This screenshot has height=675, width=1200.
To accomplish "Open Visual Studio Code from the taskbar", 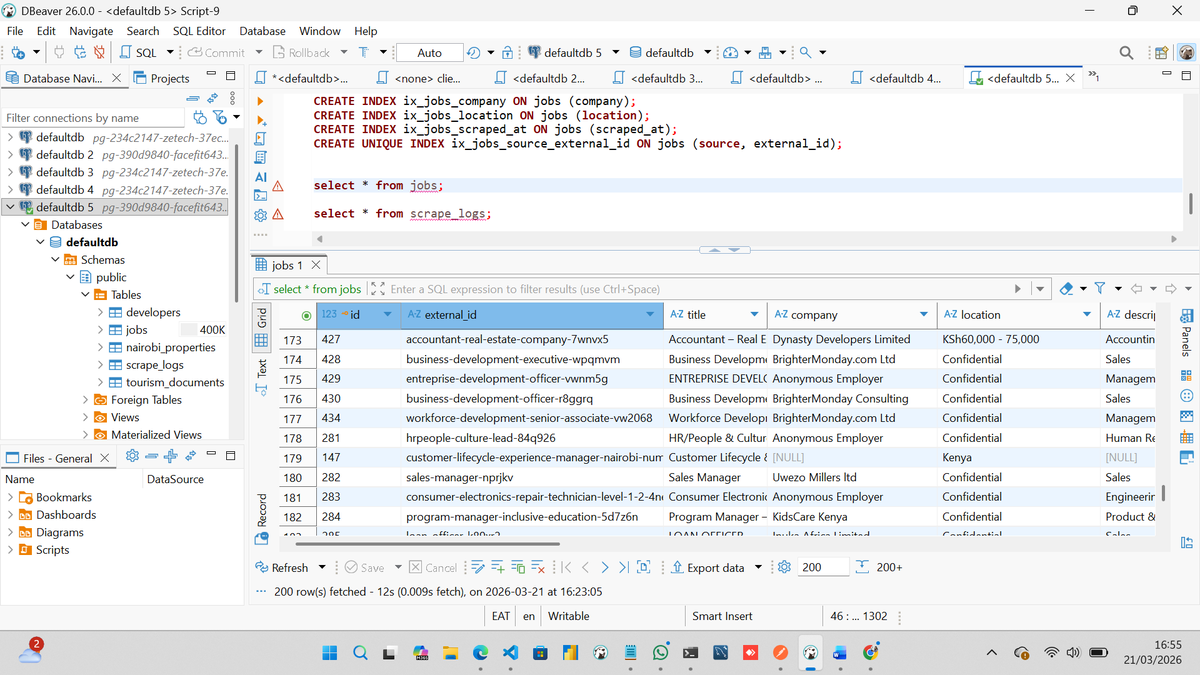I will pyautogui.click(x=510, y=652).
